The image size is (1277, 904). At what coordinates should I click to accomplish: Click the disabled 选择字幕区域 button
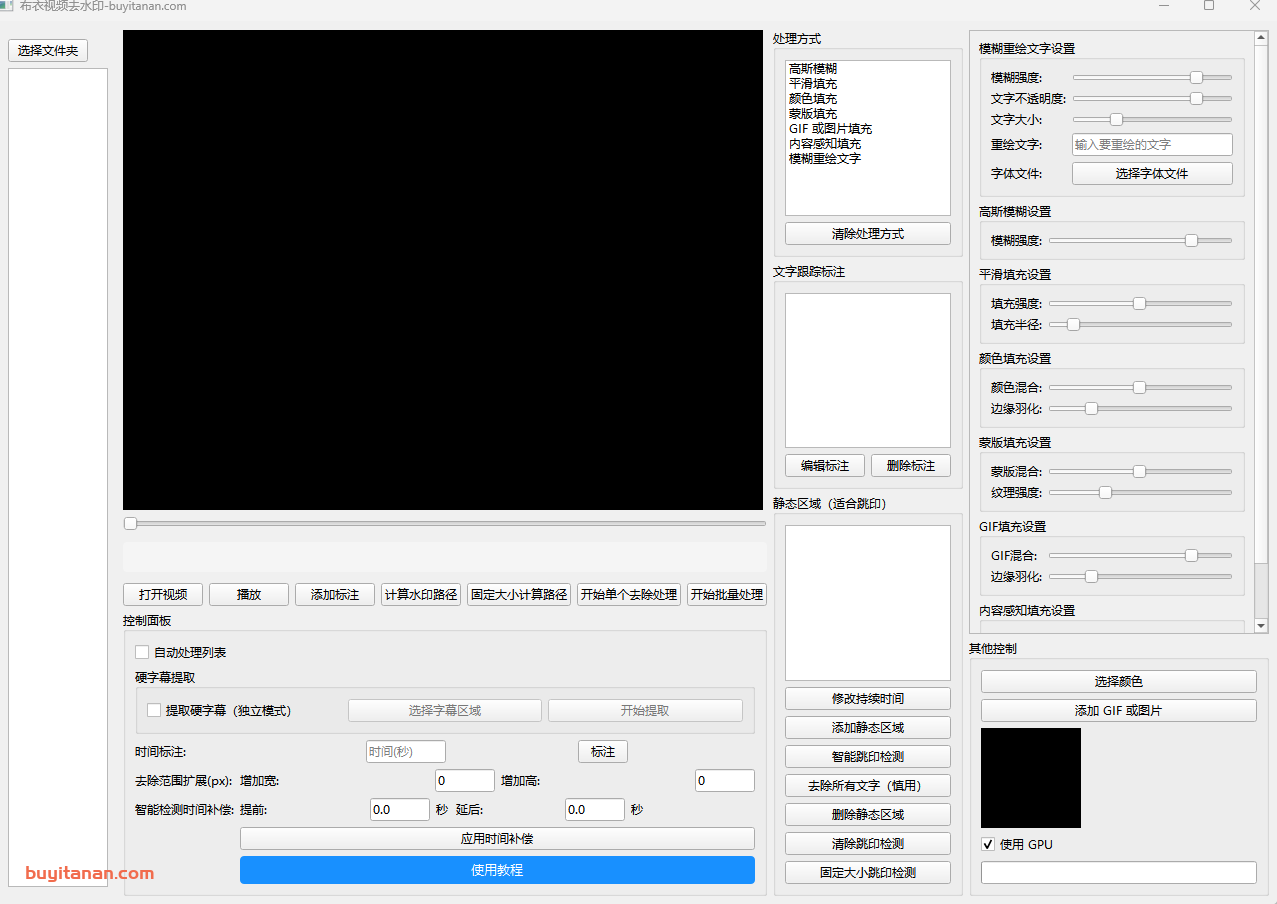tap(445, 710)
